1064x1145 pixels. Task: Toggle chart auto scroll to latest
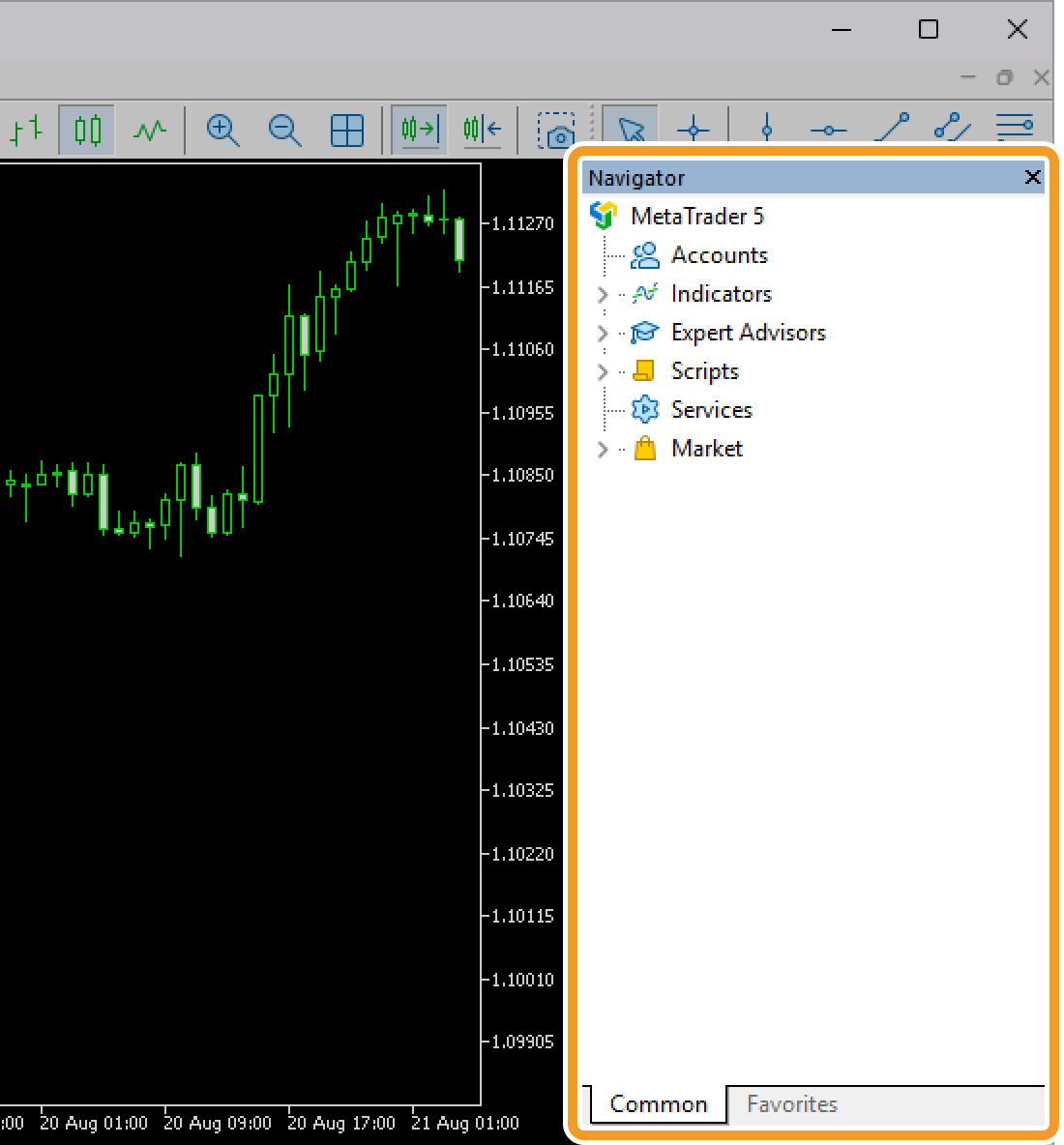tap(420, 130)
